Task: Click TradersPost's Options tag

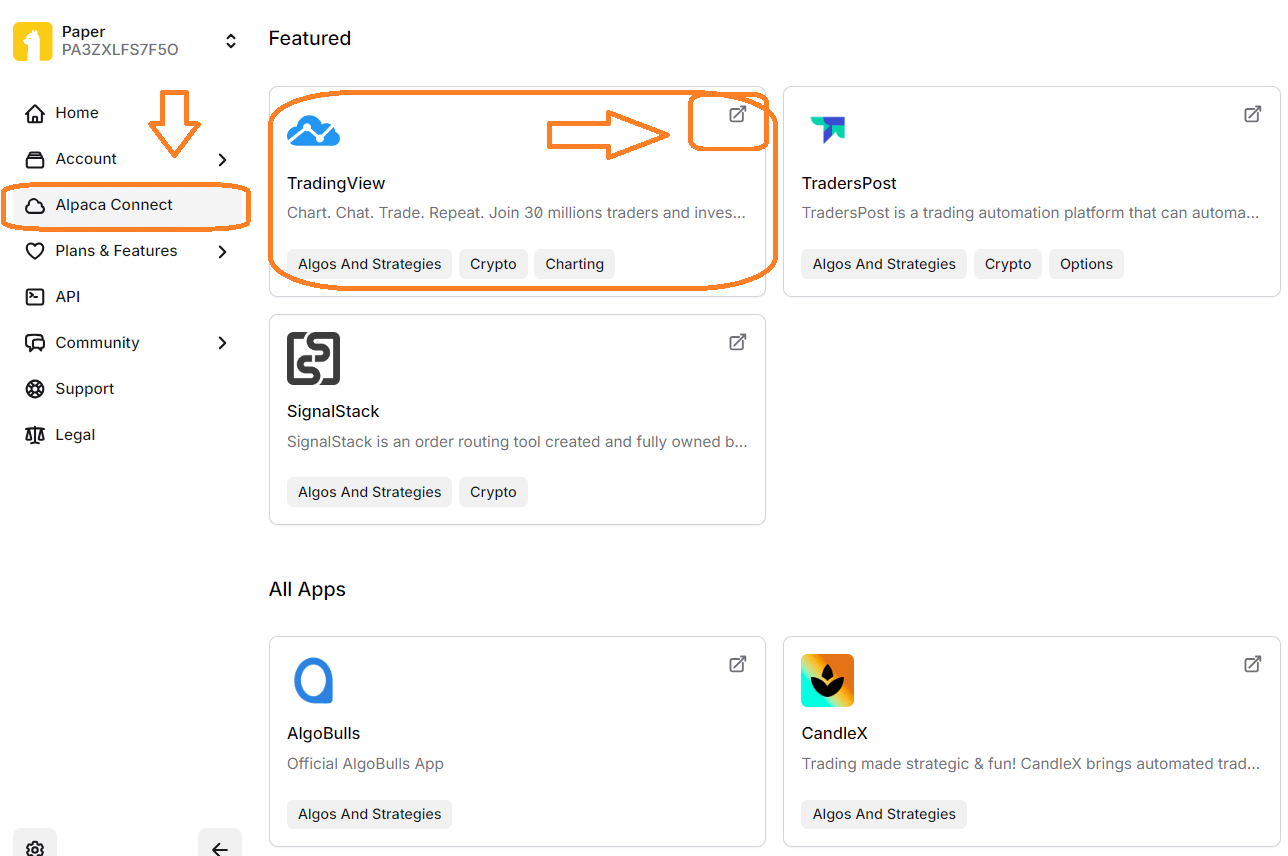Action: 1087,264
